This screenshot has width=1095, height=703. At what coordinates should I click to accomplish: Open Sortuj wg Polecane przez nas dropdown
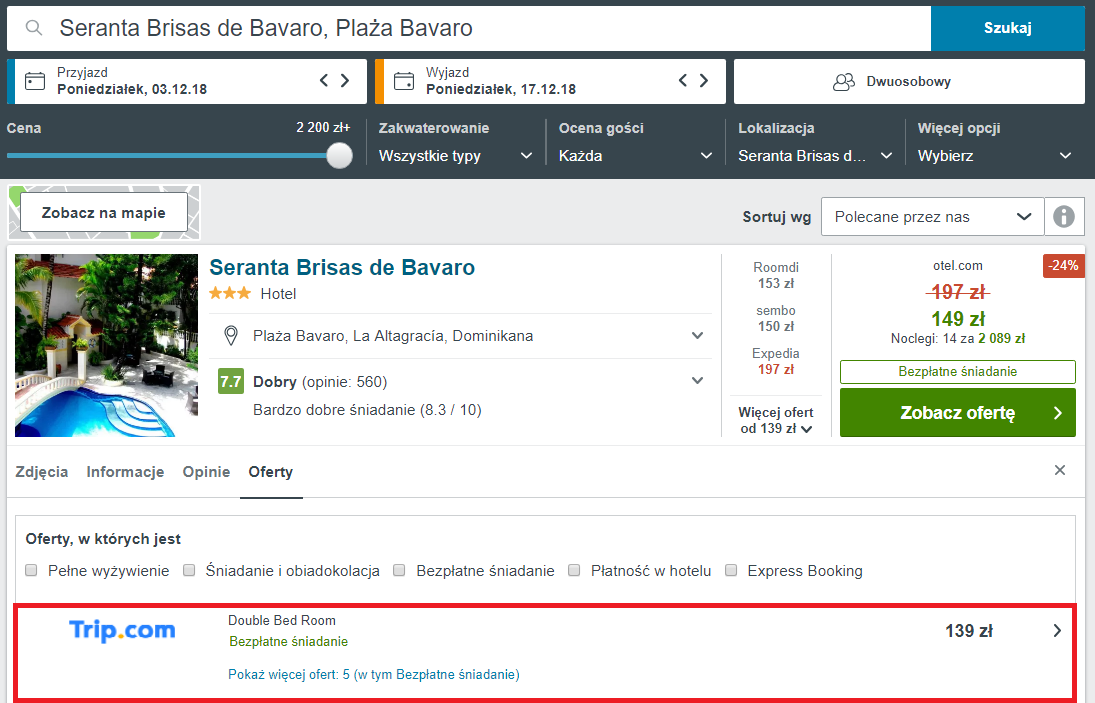(932, 216)
